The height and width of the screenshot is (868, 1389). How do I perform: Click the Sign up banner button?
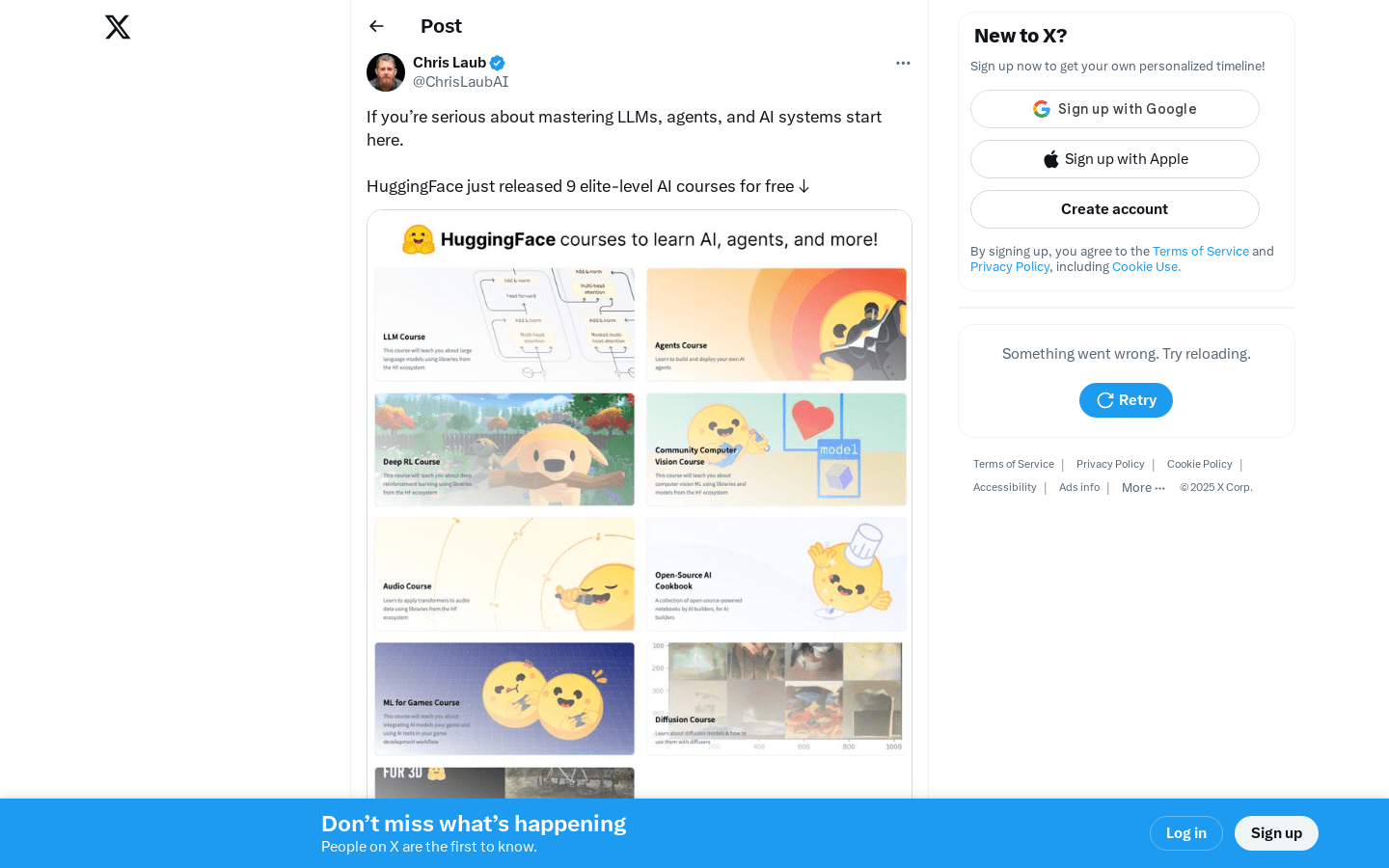coord(1276,833)
